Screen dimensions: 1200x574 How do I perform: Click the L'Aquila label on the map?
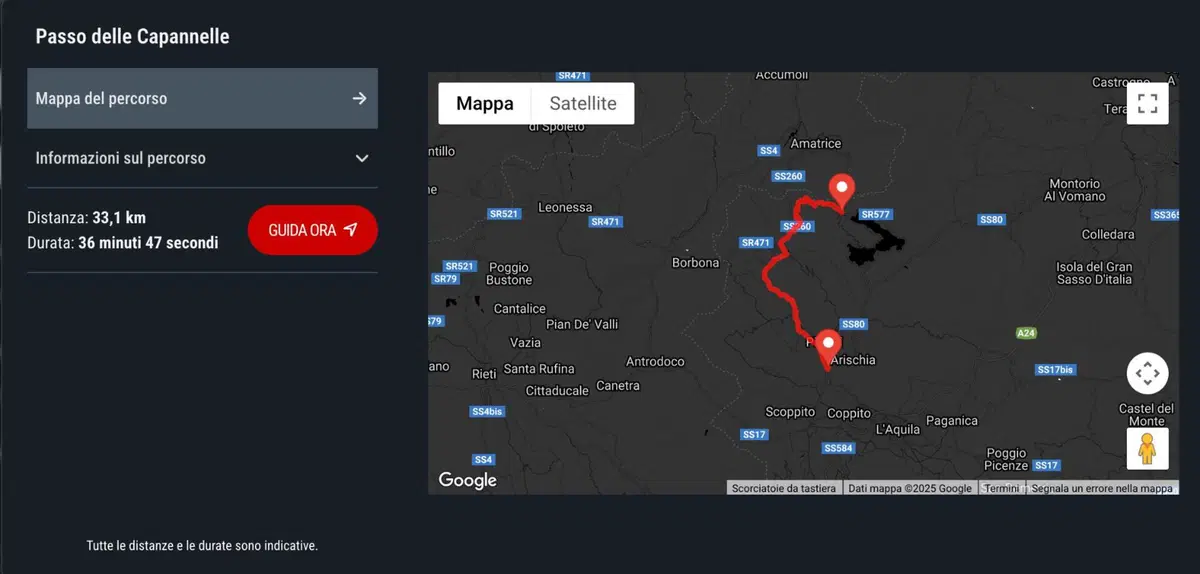[898, 429]
